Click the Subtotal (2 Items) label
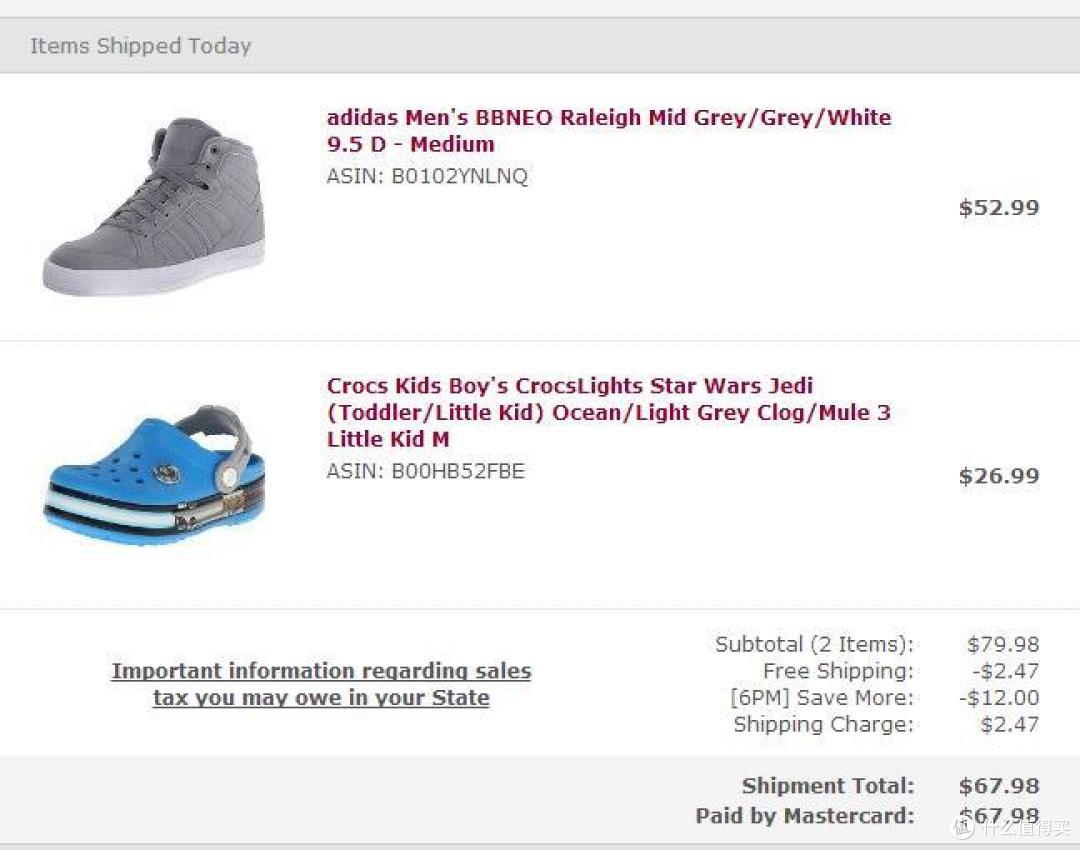Viewport: 1080px width, 850px height. coord(814,644)
